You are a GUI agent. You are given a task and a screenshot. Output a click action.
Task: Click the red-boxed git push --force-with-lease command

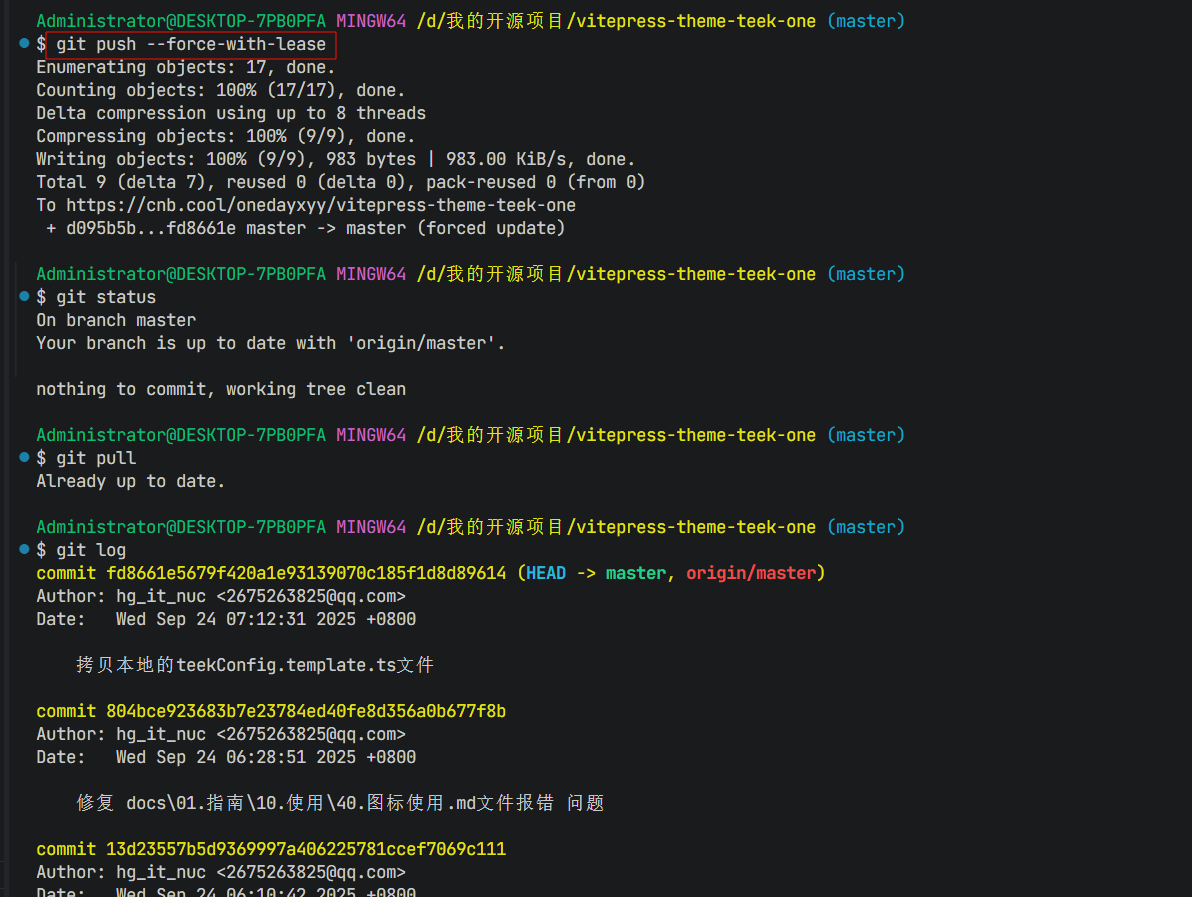pos(191,45)
